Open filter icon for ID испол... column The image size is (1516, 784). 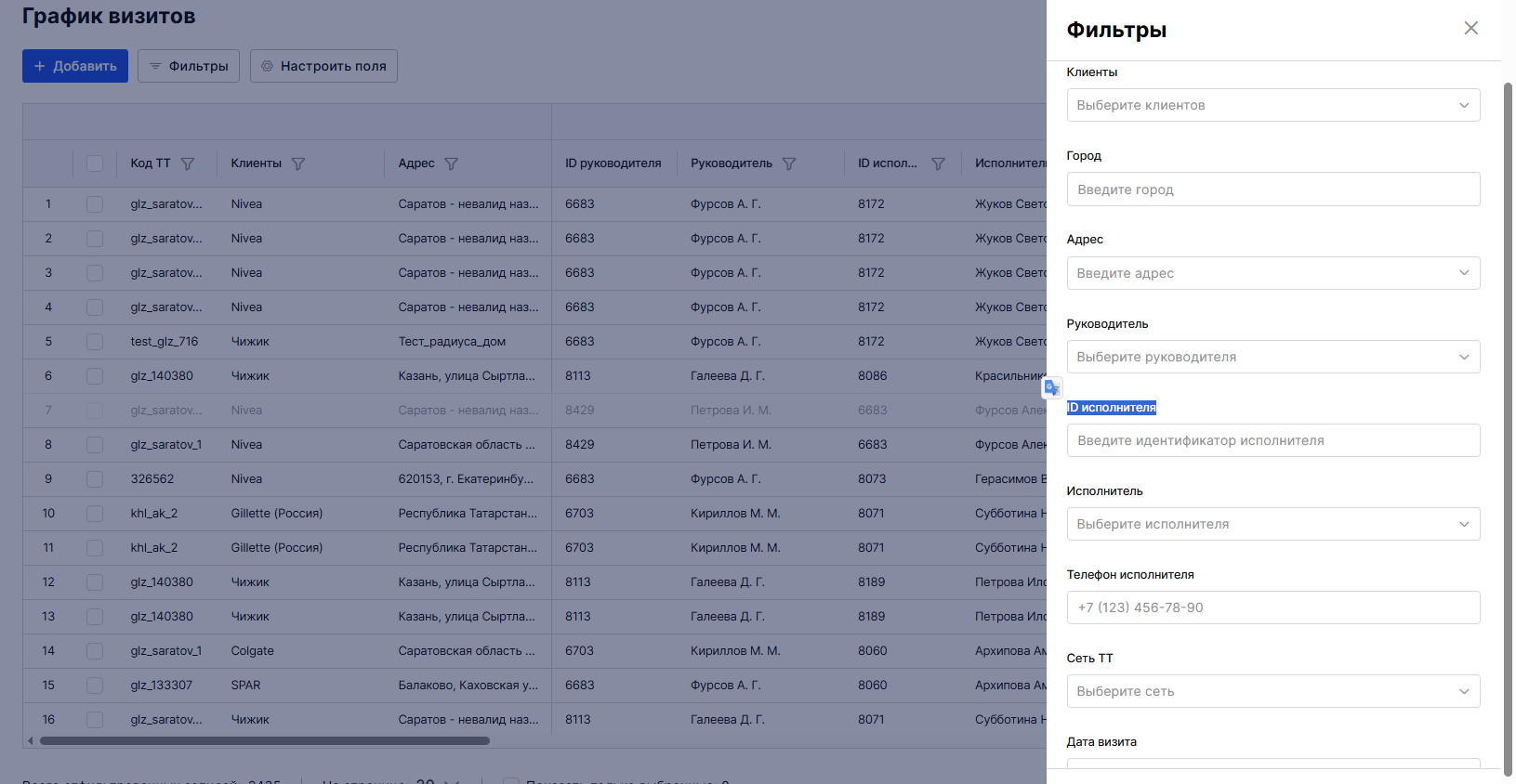[938, 163]
